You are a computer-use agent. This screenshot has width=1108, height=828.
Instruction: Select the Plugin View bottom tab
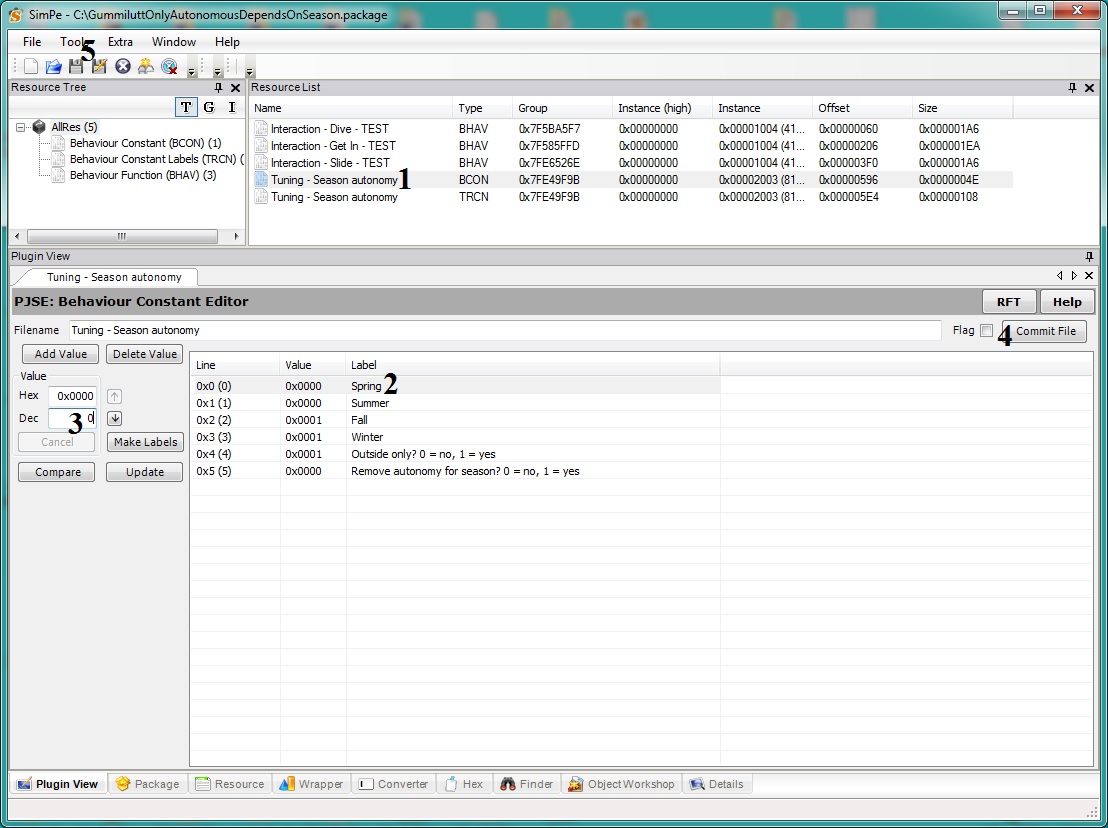[58, 783]
